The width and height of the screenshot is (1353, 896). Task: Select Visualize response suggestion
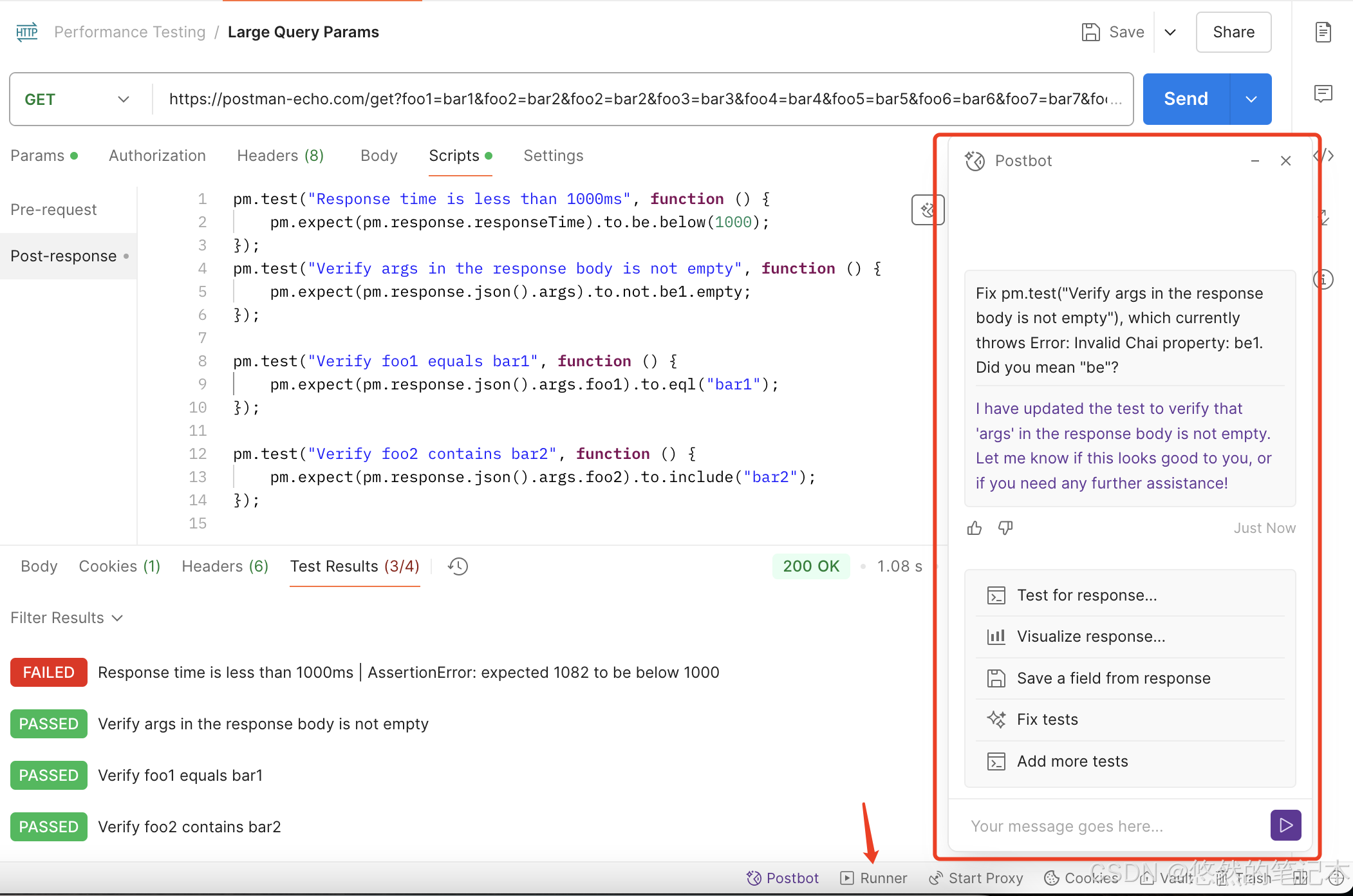[x=1091, y=637]
